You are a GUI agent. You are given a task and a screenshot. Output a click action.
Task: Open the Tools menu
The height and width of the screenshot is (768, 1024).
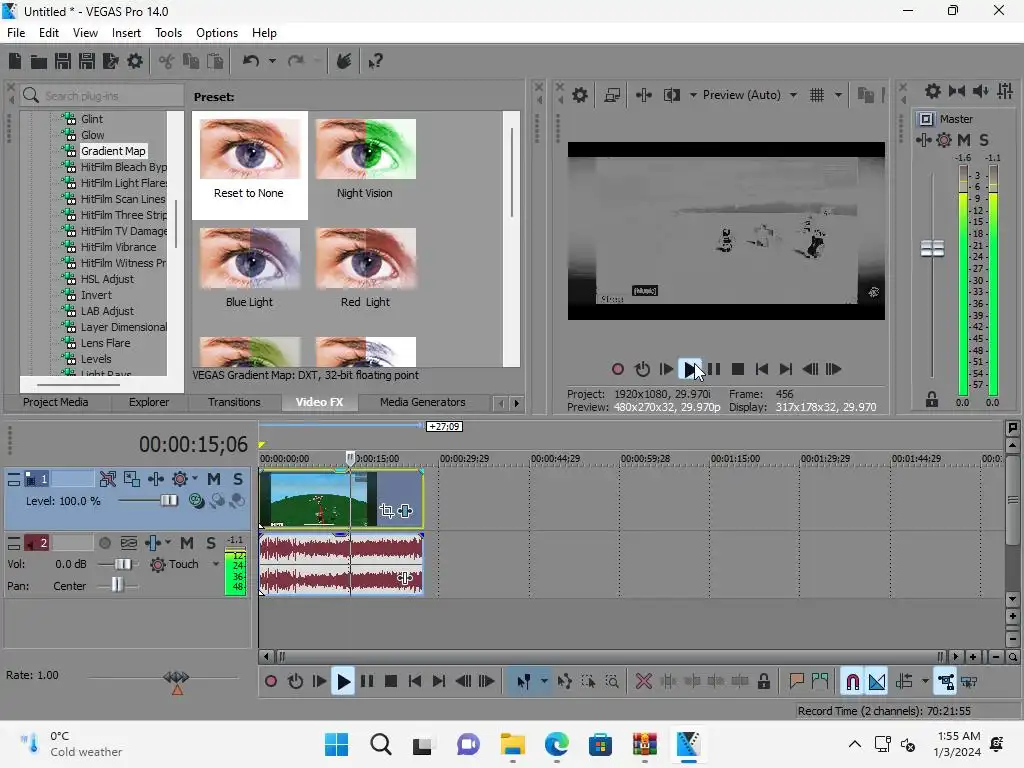pyautogui.click(x=168, y=33)
